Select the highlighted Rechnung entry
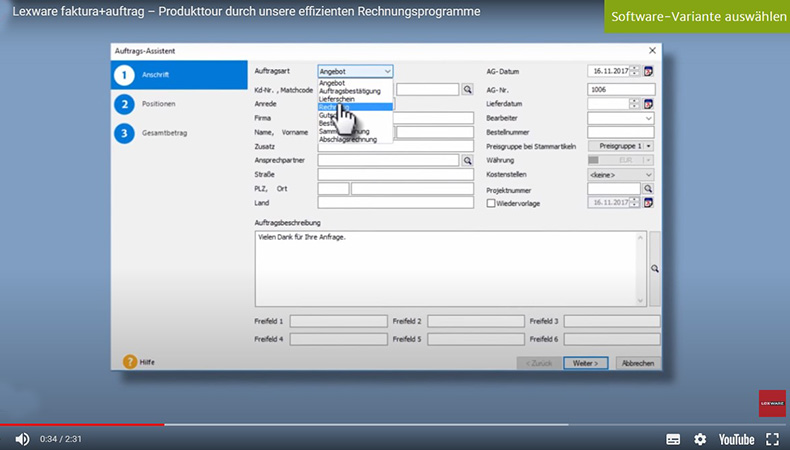This screenshot has height=450, width=790. (x=355, y=107)
